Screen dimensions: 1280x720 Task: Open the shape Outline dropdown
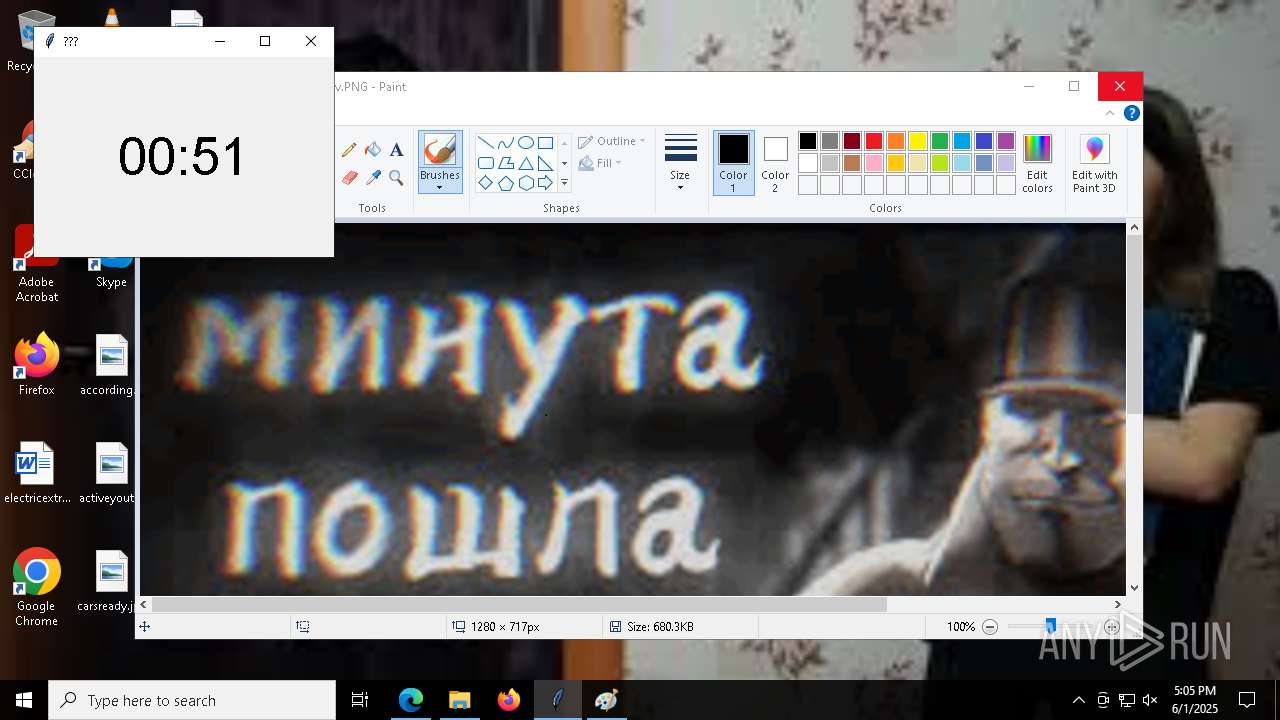pyautogui.click(x=611, y=141)
